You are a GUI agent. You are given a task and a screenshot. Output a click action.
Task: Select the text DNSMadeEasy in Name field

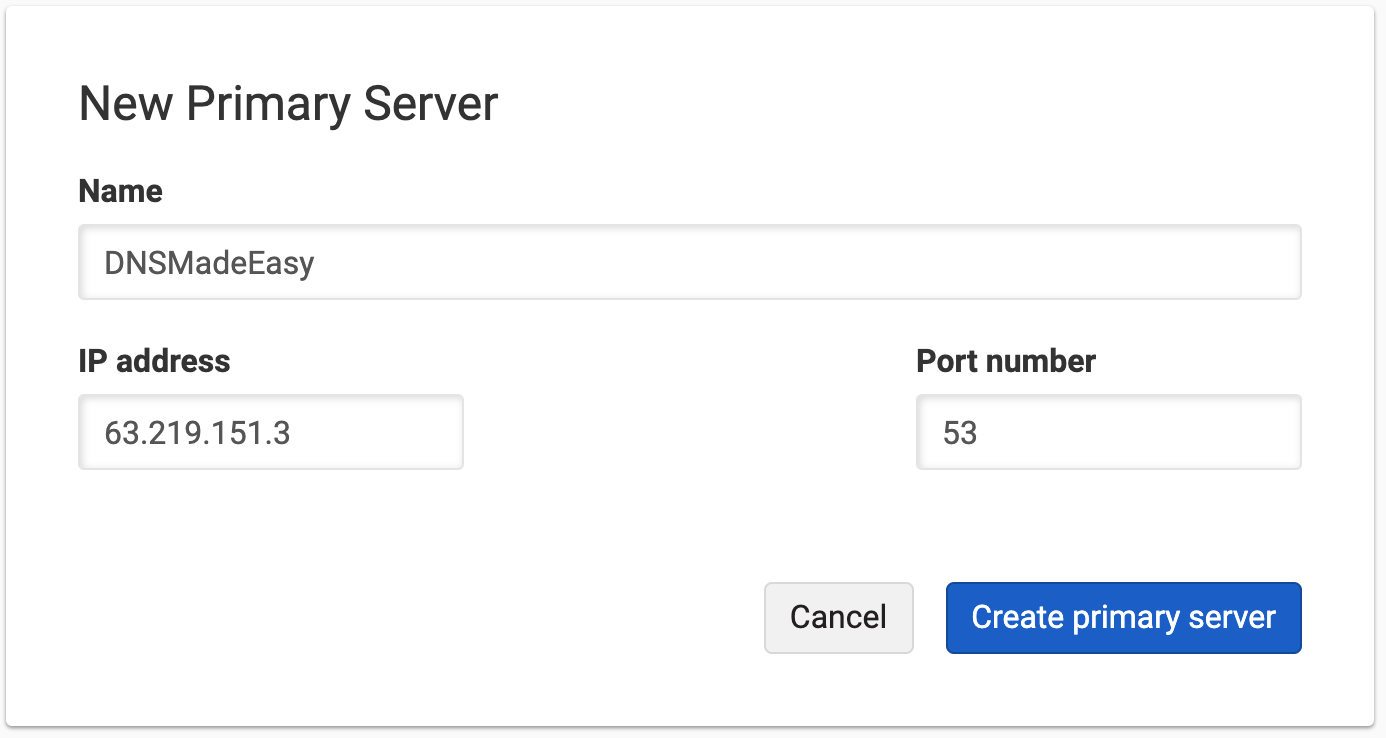208,262
